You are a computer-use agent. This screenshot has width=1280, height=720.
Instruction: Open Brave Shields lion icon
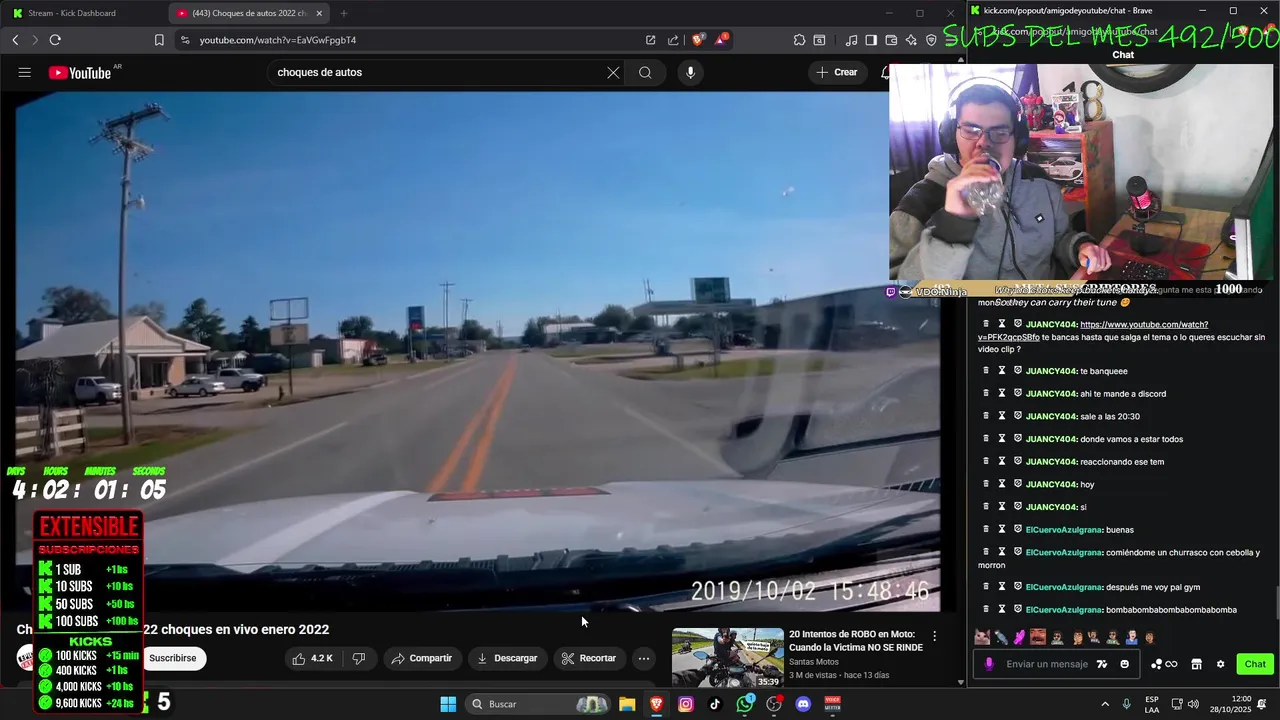[698, 40]
